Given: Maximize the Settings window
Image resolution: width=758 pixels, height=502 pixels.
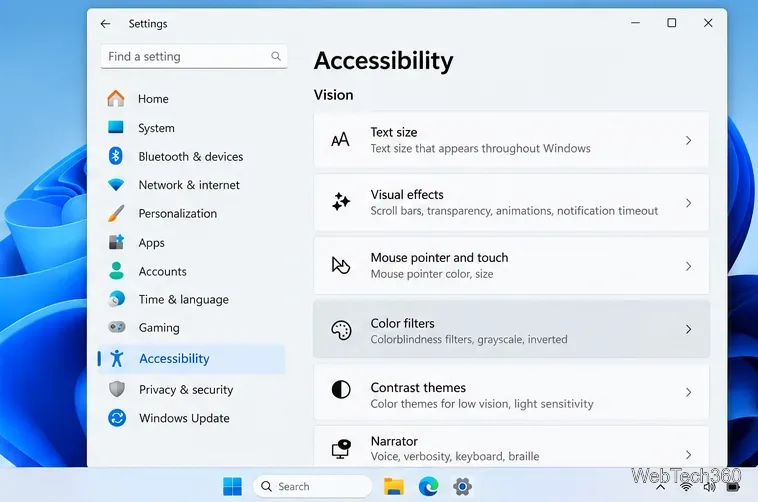Looking at the screenshot, I should click(x=671, y=23).
